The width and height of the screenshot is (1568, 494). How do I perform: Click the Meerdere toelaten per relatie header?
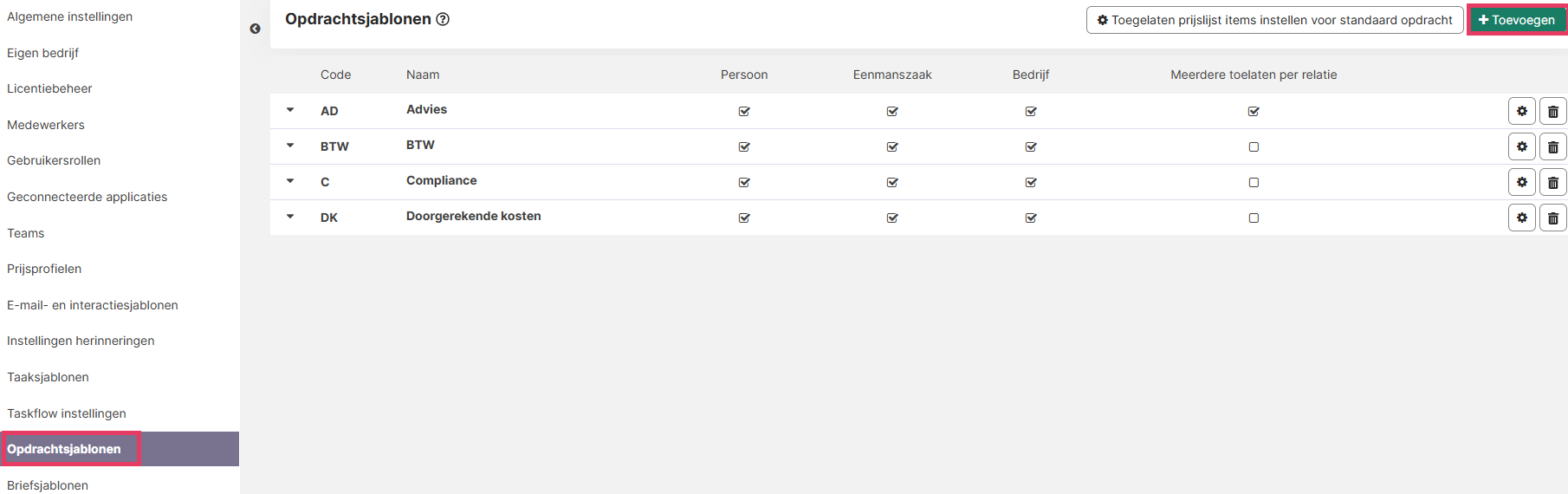coord(1254,75)
